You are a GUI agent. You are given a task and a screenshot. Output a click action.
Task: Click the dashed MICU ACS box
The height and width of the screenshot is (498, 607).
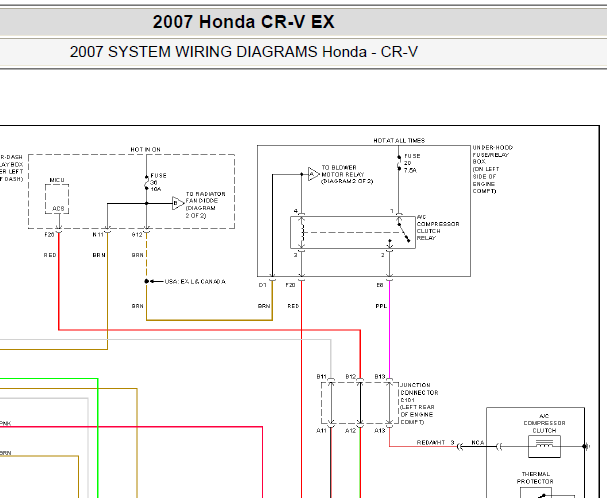click(57, 199)
